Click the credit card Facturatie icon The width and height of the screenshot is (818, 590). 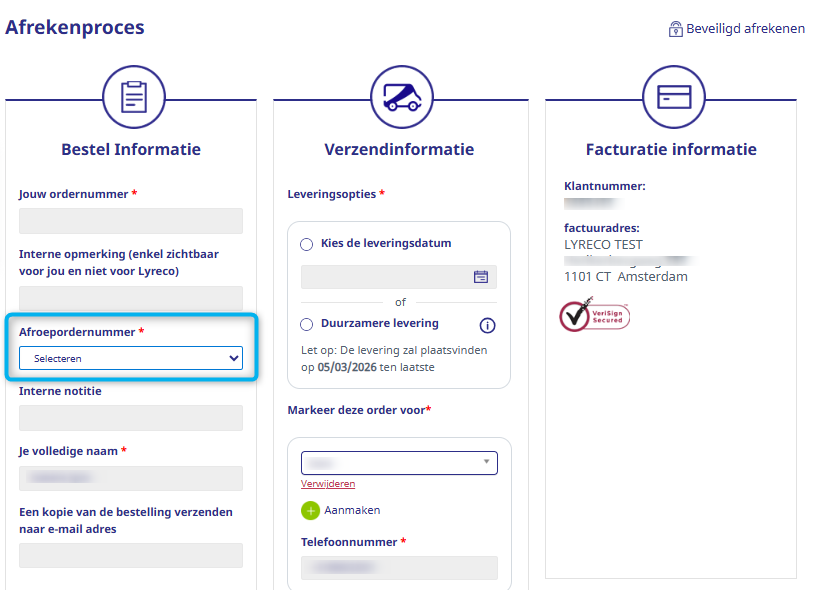point(673,98)
